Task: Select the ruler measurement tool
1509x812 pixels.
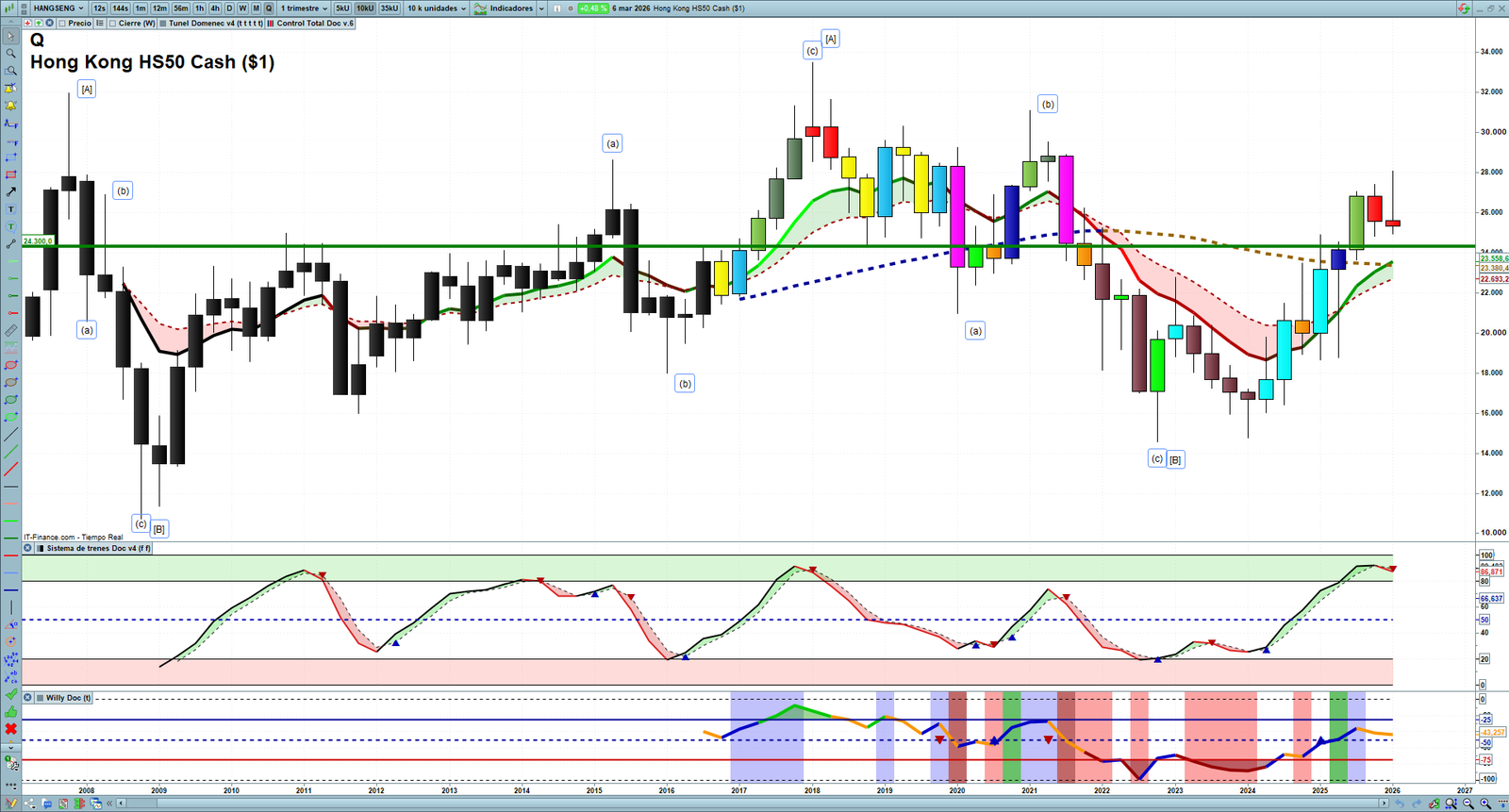Action: (x=10, y=331)
